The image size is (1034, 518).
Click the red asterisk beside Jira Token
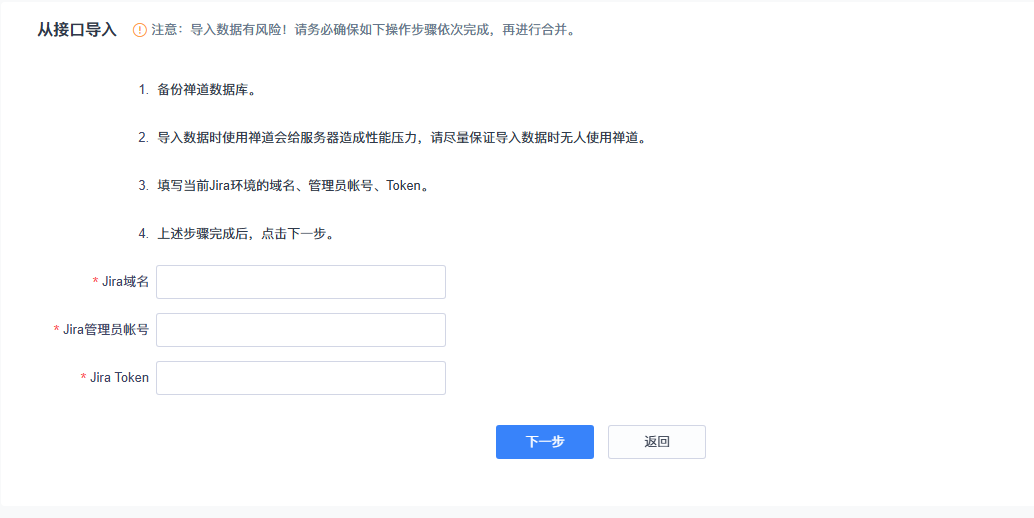83,378
